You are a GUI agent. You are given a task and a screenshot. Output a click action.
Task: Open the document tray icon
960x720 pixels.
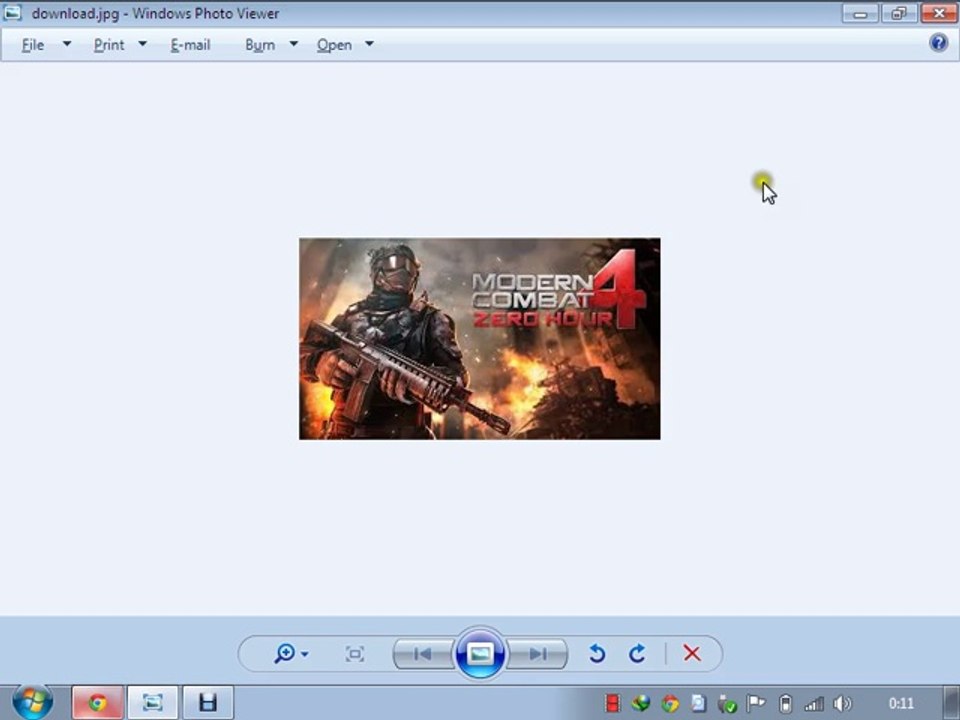click(699, 703)
